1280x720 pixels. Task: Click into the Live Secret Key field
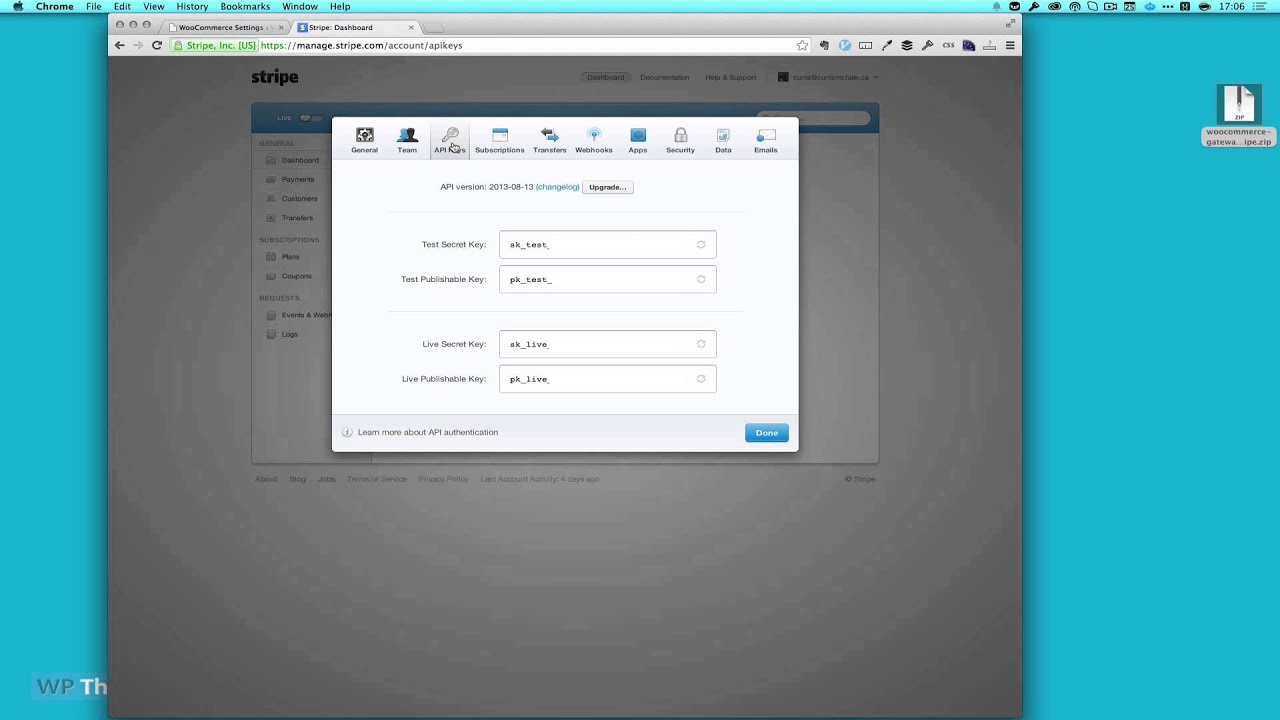tap(607, 344)
